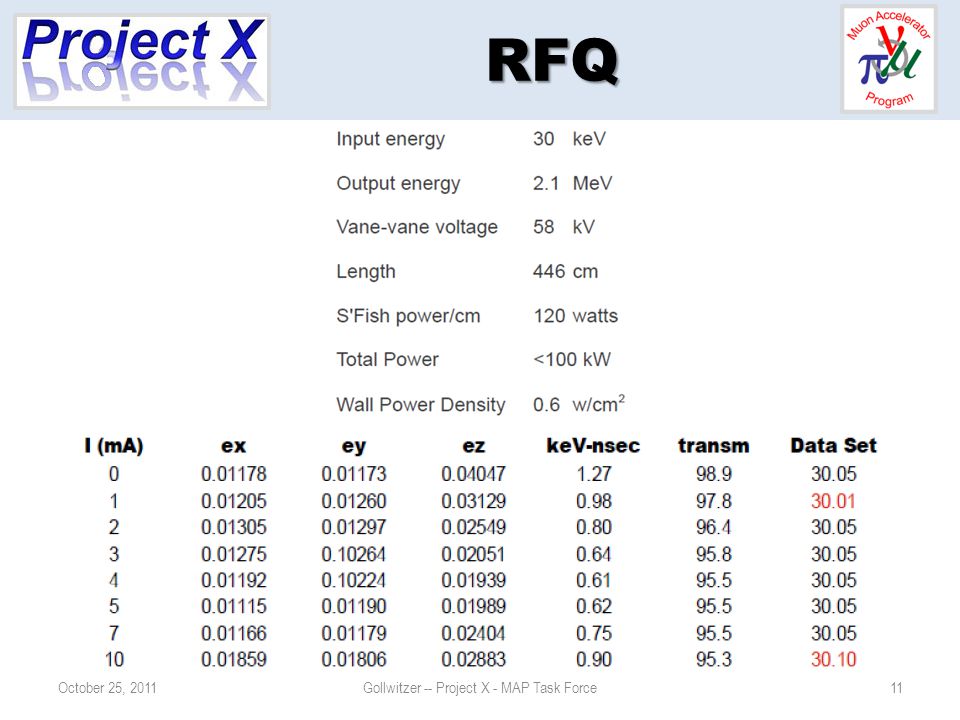
Task: Click the '2.1 MeV' value
Action: [x=572, y=183]
